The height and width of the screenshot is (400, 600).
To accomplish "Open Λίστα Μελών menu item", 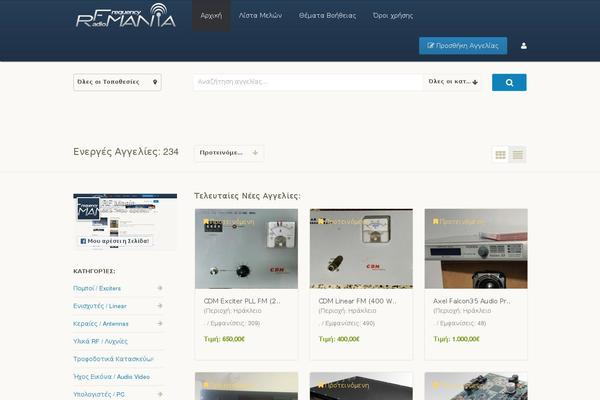I will tap(260, 16).
